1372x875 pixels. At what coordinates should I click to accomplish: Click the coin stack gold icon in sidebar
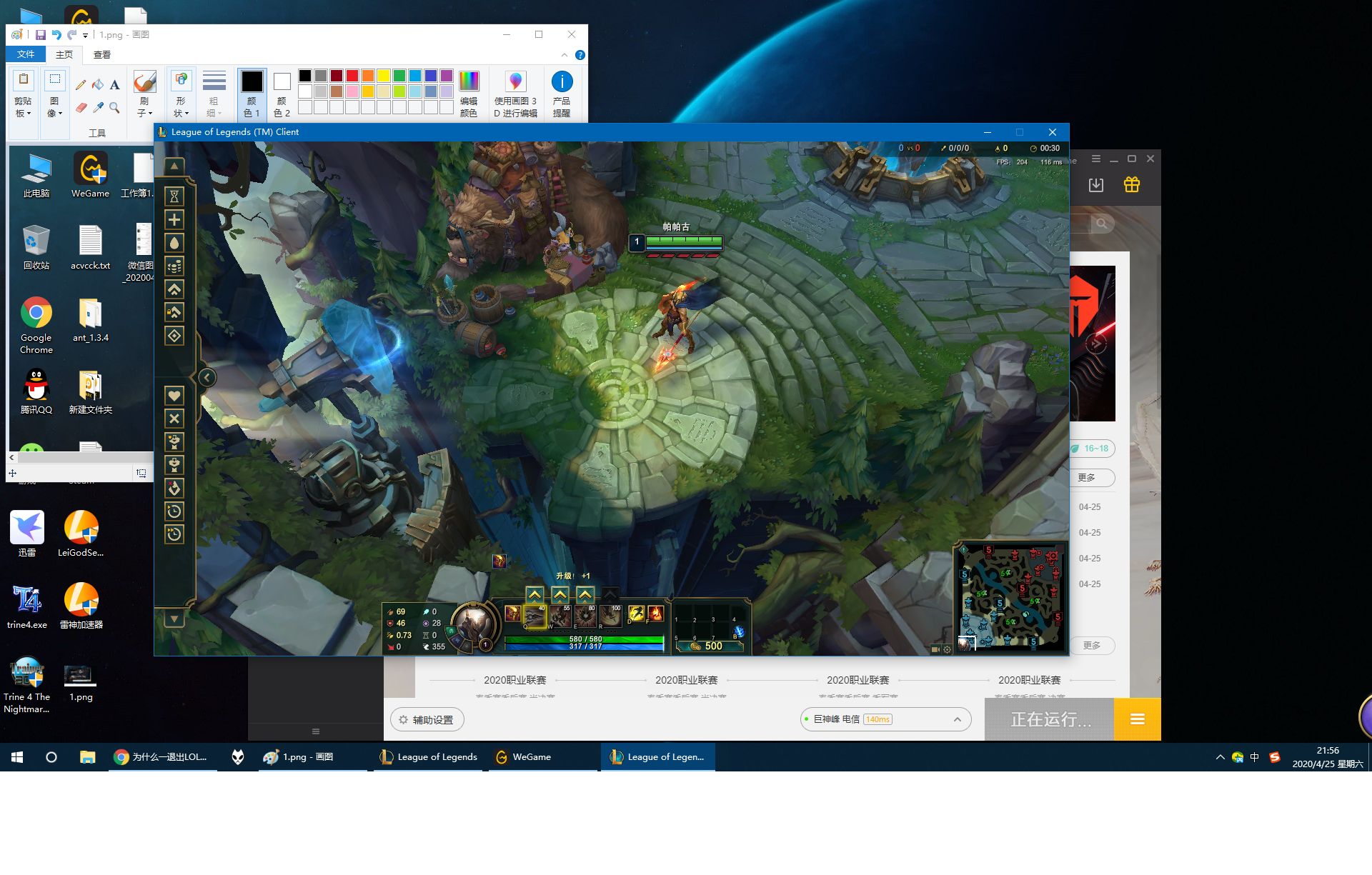click(174, 266)
